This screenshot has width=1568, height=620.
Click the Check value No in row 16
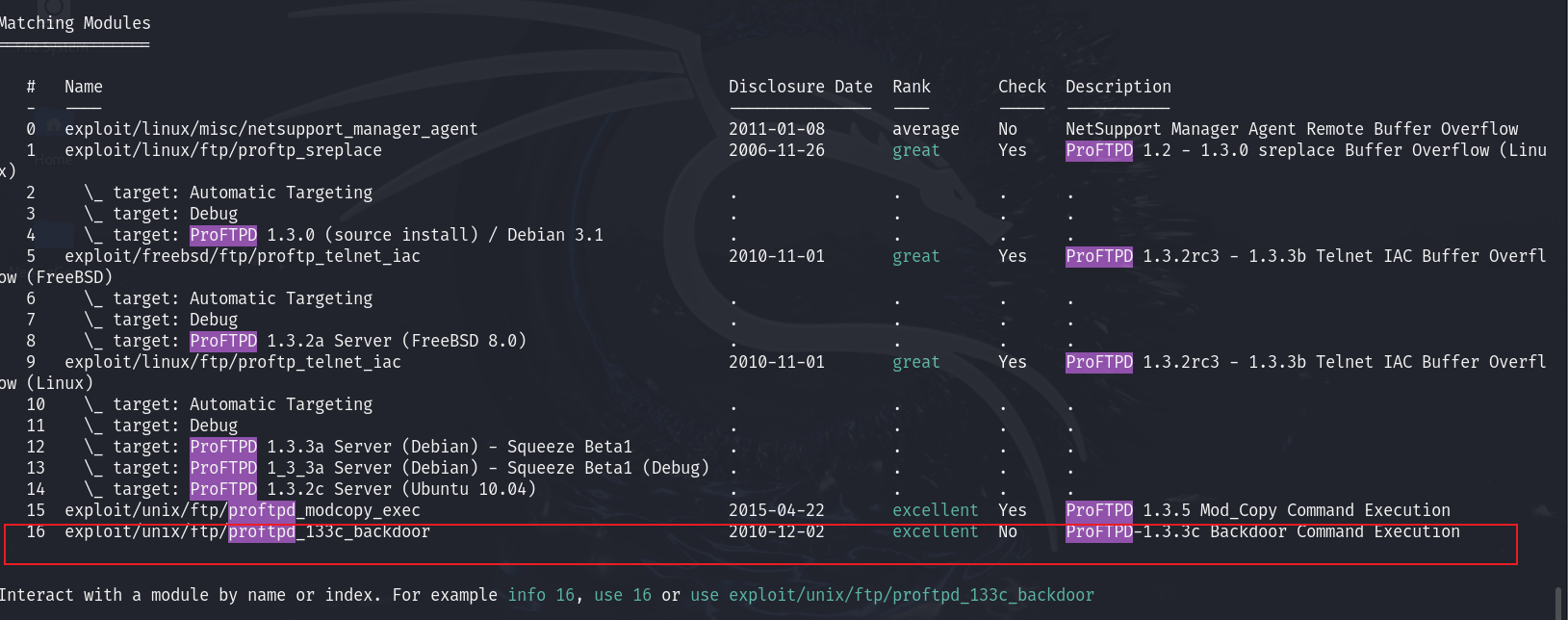(1008, 531)
